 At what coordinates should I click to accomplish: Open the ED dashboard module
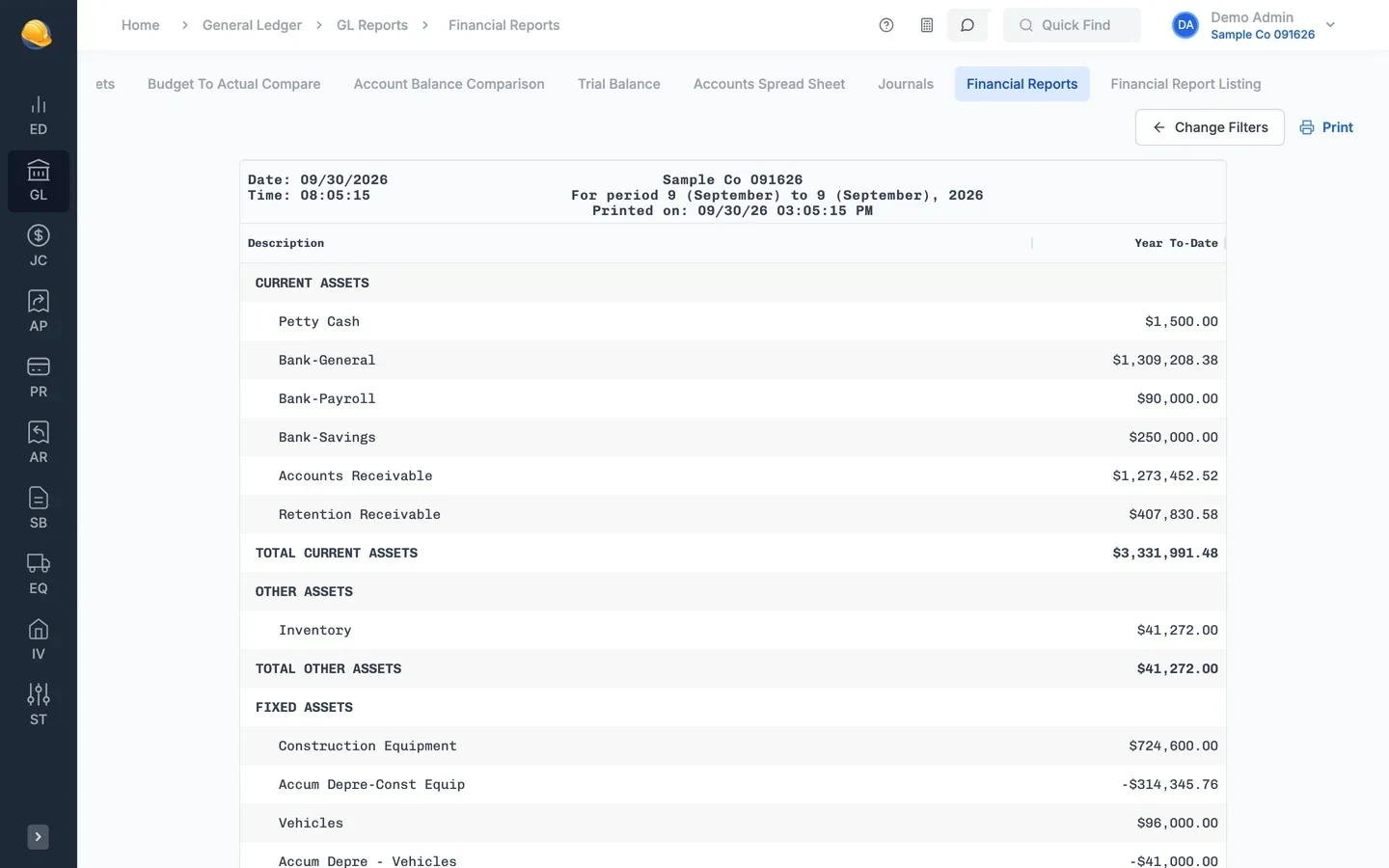pyautogui.click(x=39, y=116)
